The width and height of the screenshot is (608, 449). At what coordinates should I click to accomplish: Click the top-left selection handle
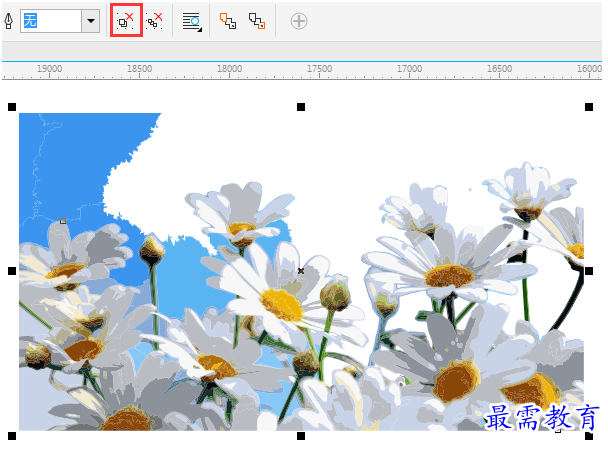pos(12,107)
